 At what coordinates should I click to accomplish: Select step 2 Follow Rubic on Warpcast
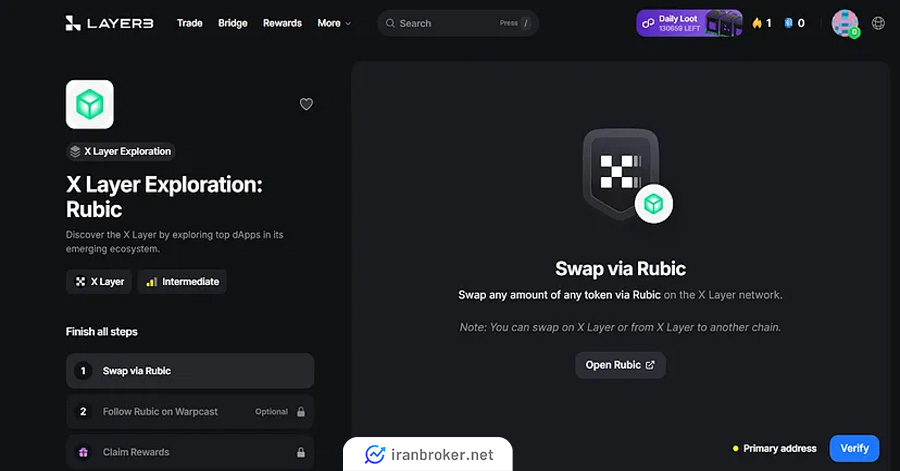click(x=190, y=411)
